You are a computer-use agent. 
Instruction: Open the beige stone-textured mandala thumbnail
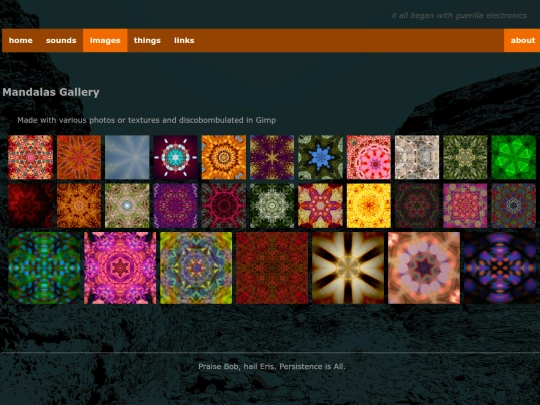click(417, 157)
